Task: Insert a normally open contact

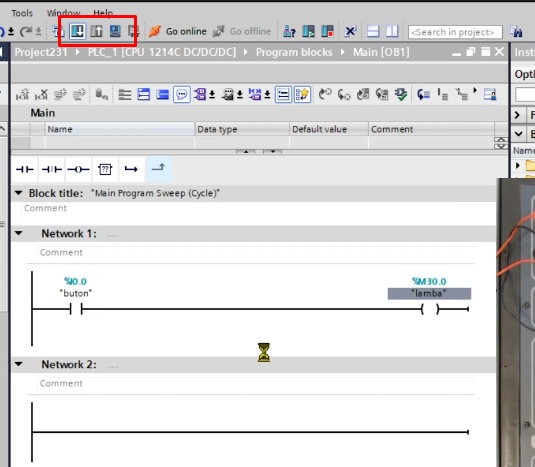Action: pyautogui.click(x=25, y=169)
